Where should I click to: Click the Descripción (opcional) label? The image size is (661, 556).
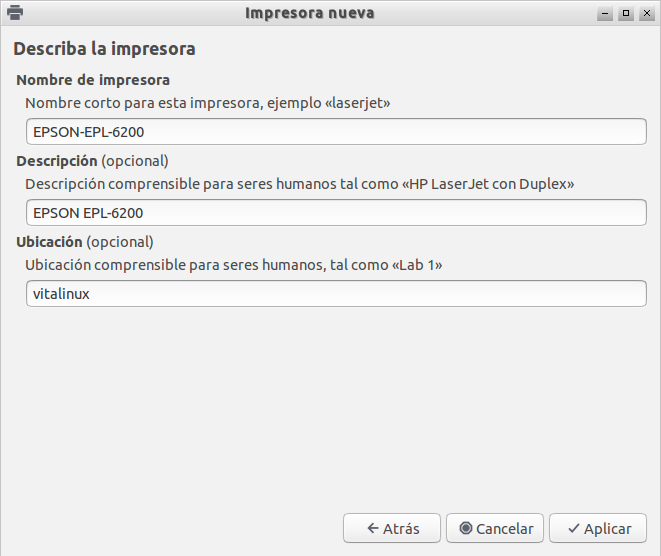pyautogui.click(x=92, y=161)
